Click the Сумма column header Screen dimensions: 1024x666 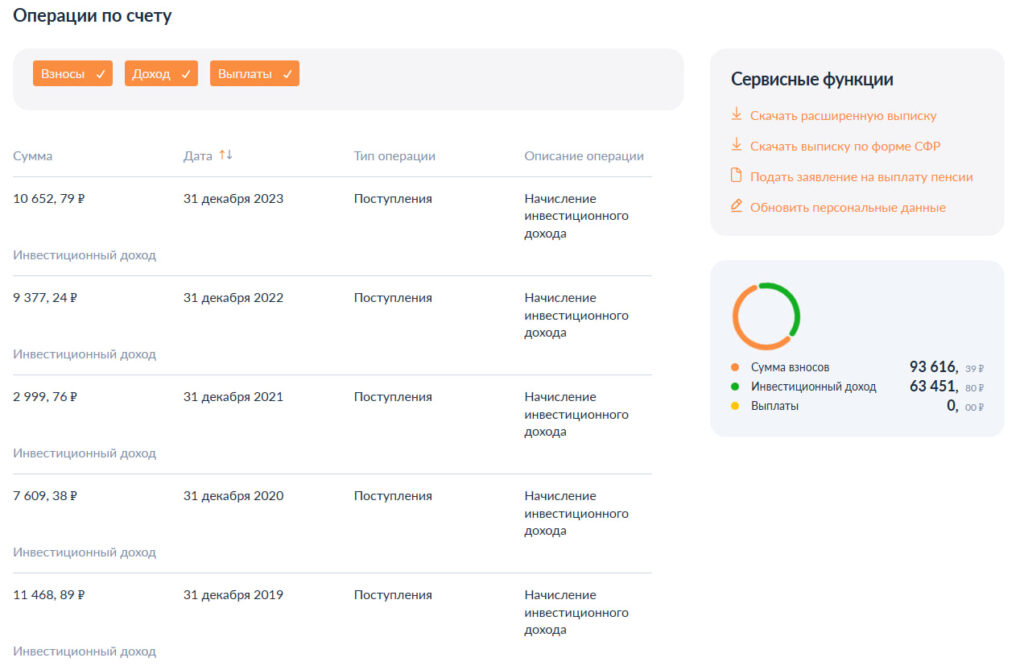coord(33,156)
